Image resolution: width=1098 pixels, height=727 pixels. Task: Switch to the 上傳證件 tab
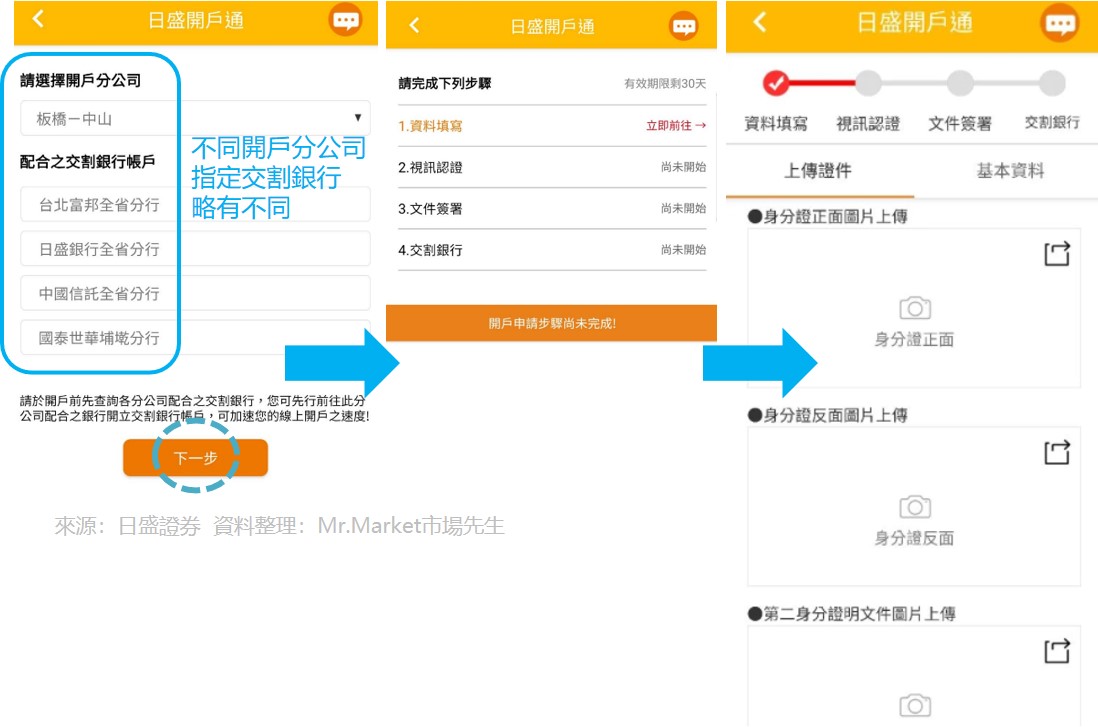[x=819, y=170]
